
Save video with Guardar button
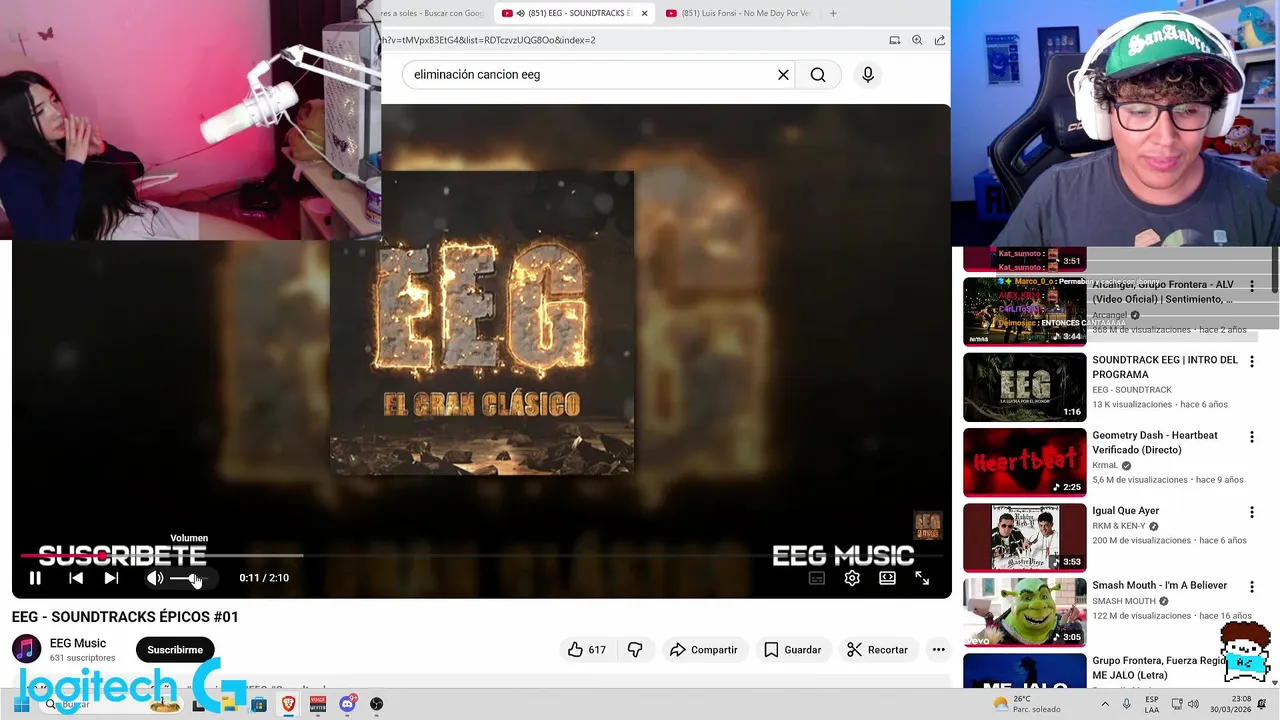click(792, 650)
